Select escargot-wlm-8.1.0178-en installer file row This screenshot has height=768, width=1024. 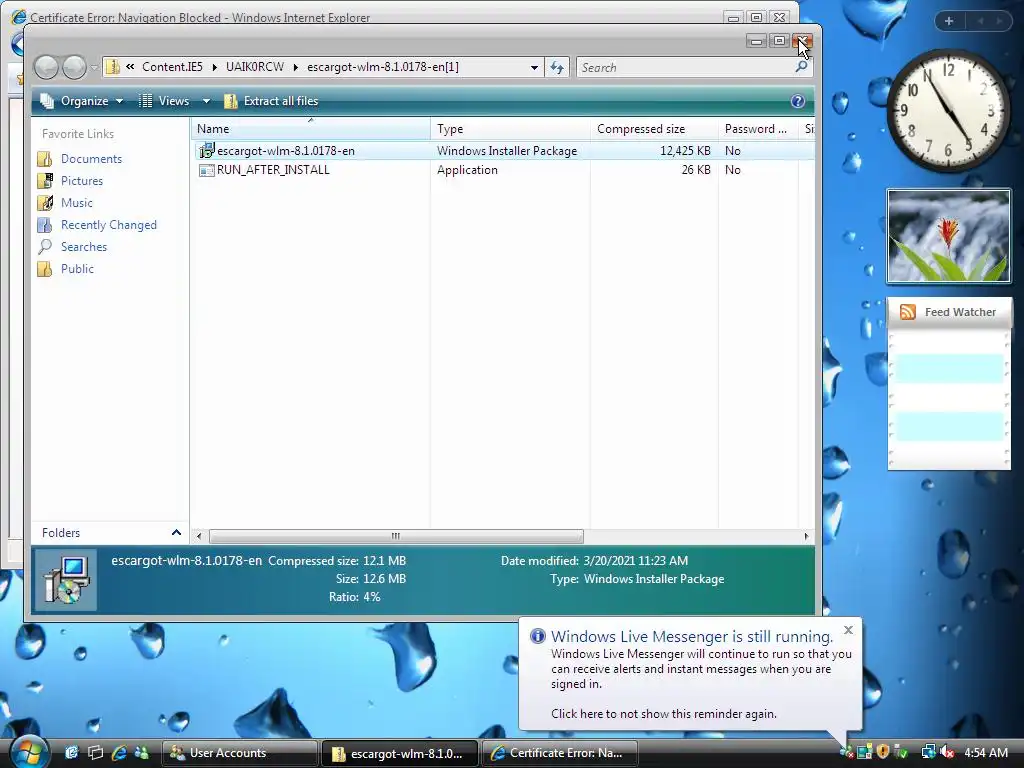click(x=503, y=151)
